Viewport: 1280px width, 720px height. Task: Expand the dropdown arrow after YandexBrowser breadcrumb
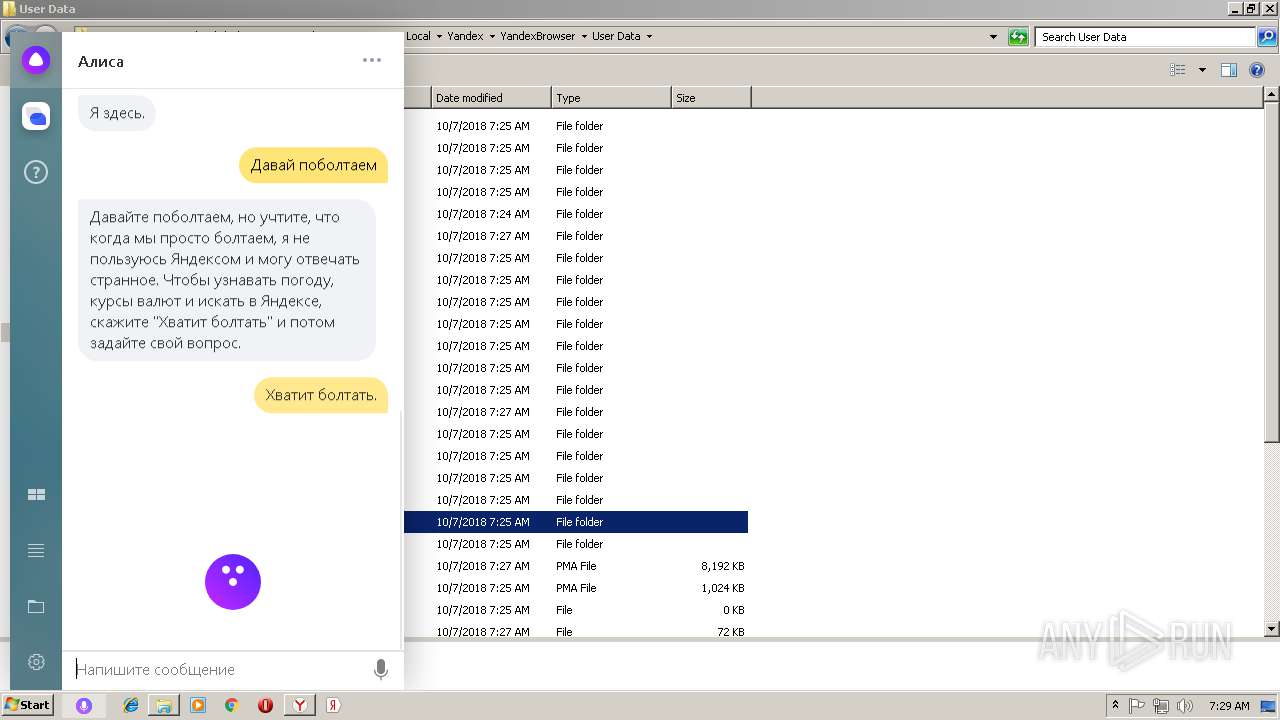point(583,37)
